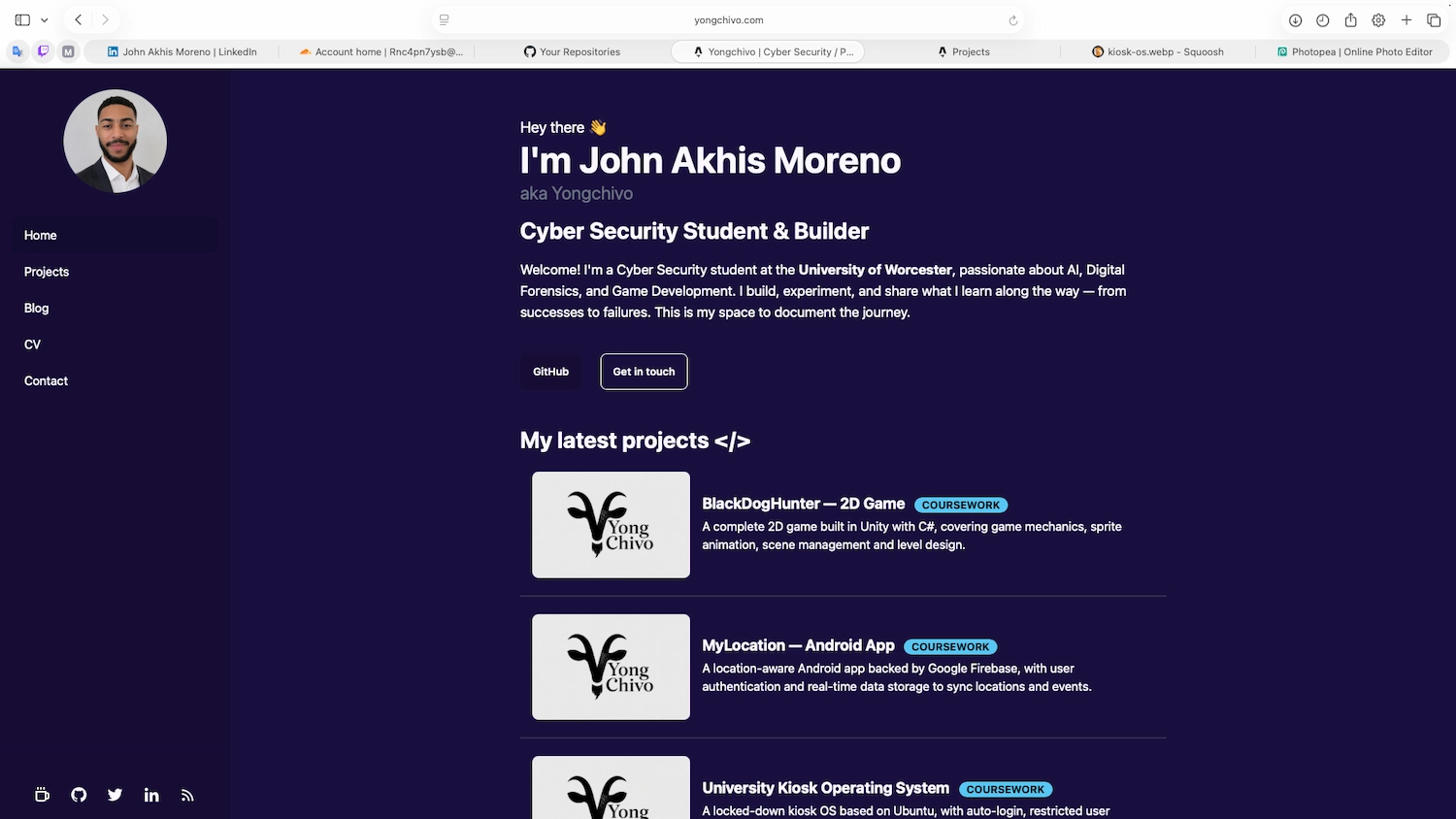Open BlackDogHunter — 2D Game project title
Screen dimensions: 1456x819
coord(803,504)
